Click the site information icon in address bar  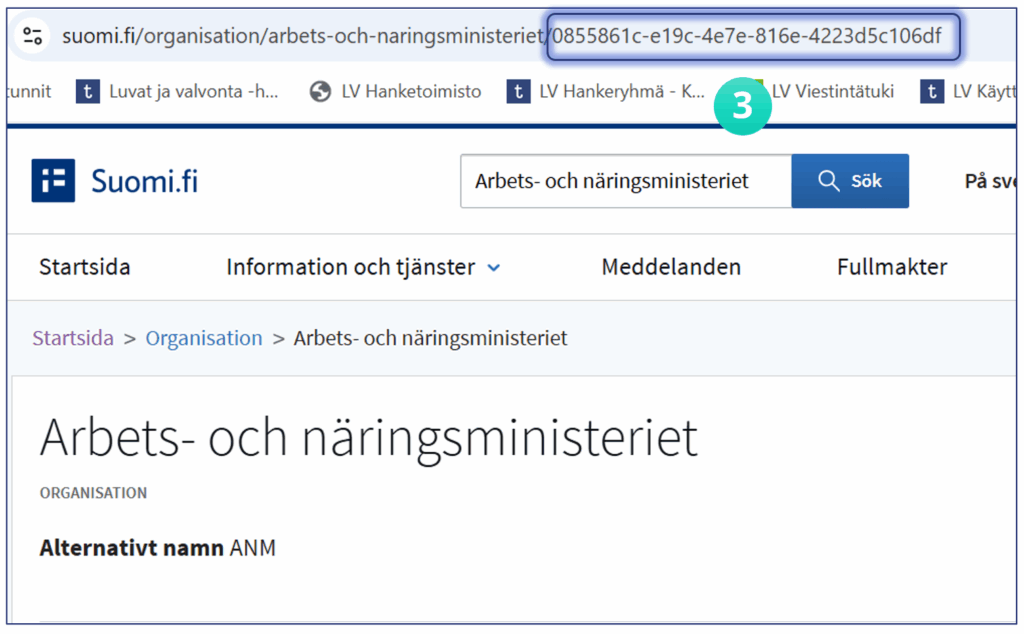click(32, 37)
